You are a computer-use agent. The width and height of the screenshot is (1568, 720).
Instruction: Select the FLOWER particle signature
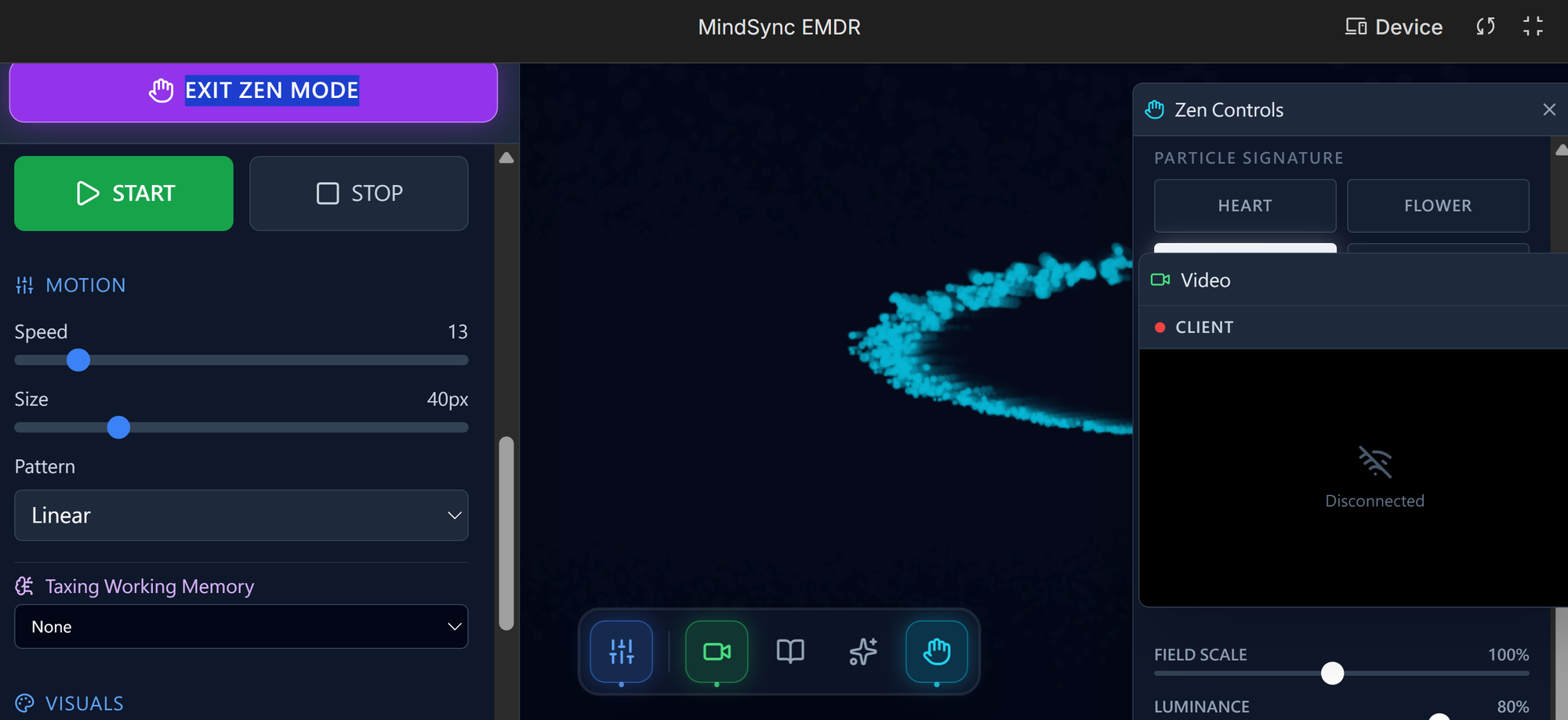1437,205
